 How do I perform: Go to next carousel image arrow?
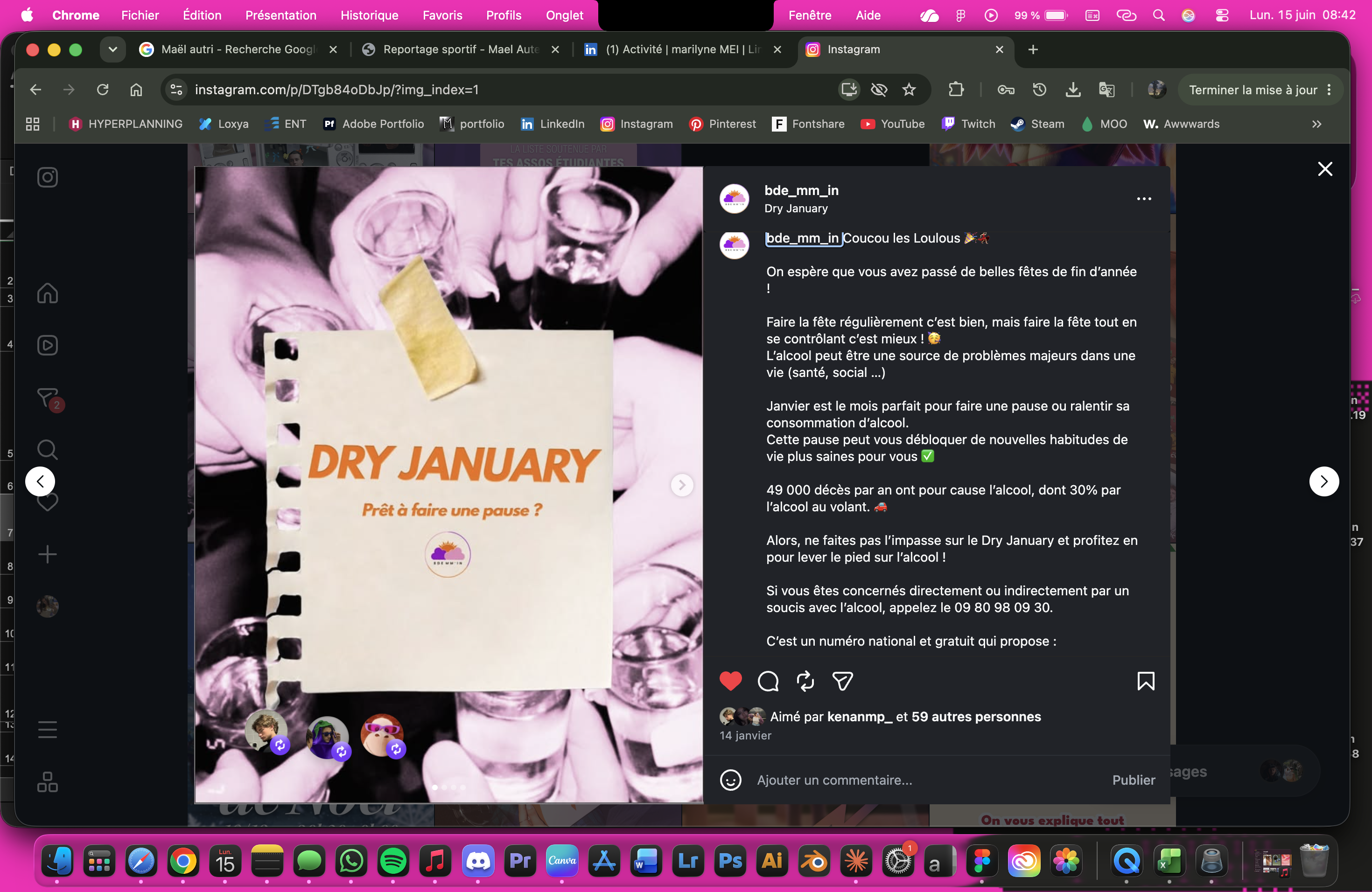click(682, 485)
